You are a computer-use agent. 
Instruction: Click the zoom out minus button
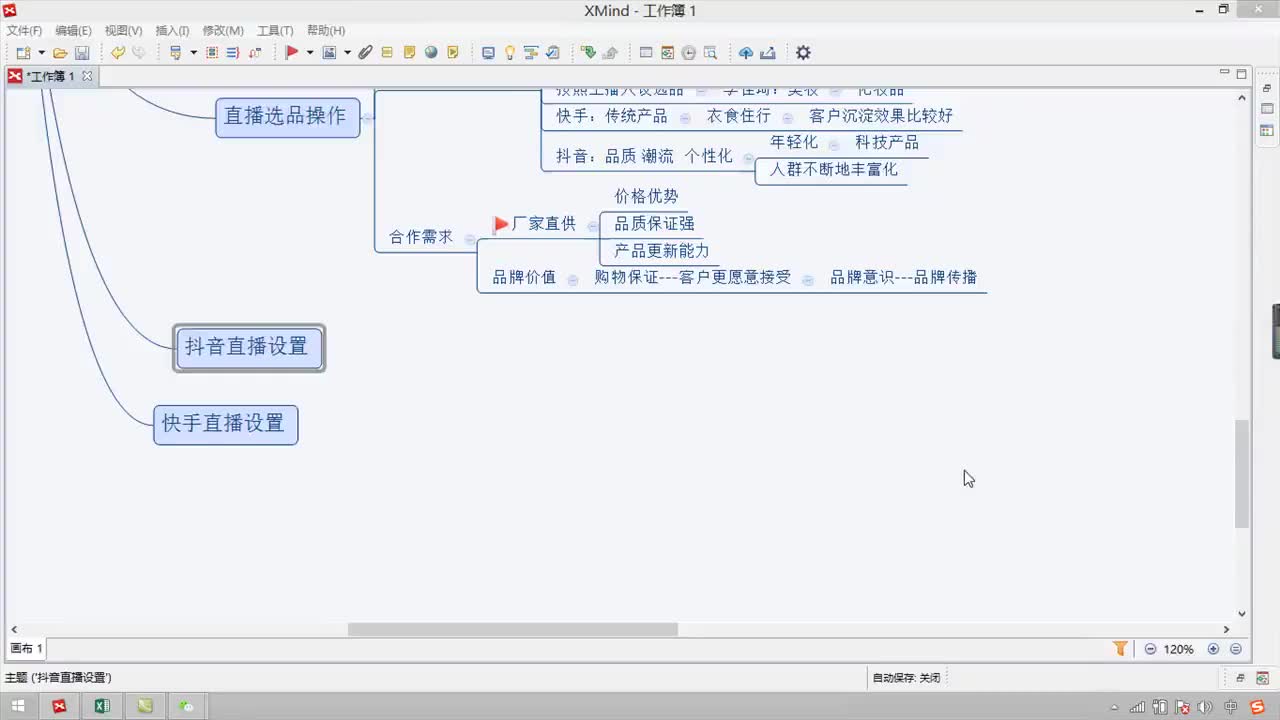click(x=1150, y=649)
